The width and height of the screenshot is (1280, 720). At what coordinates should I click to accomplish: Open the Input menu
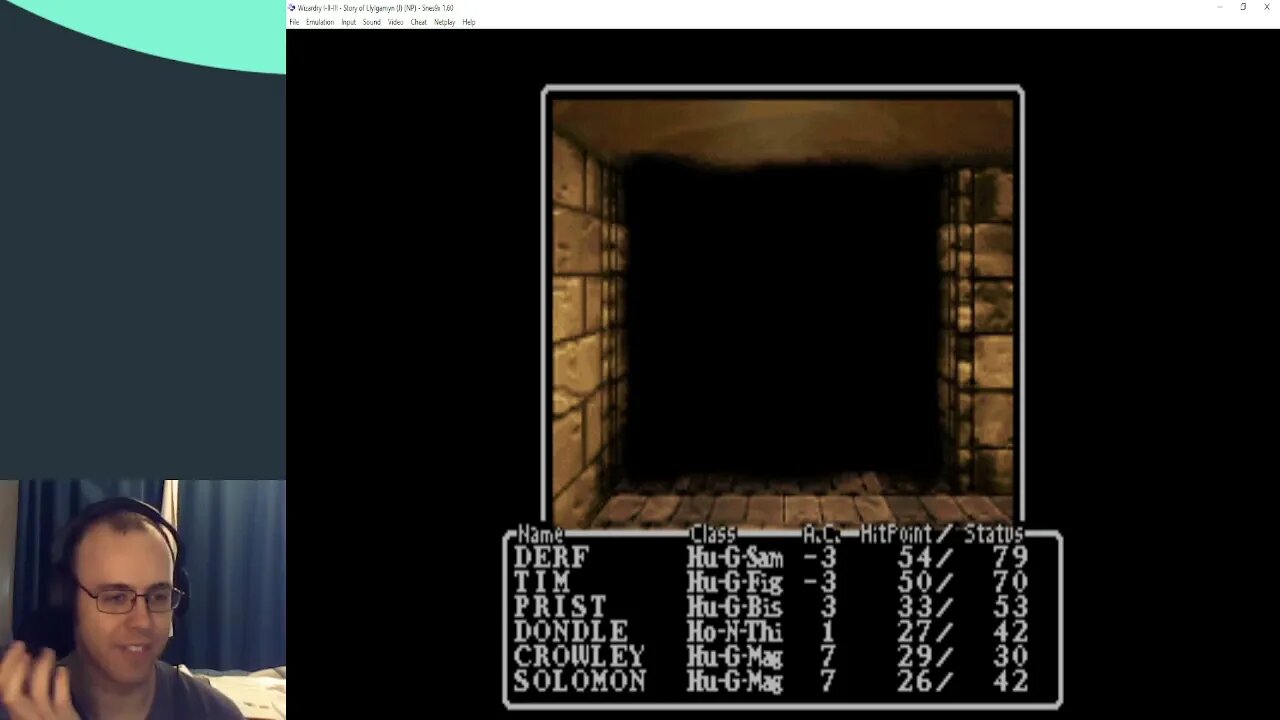click(348, 22)
